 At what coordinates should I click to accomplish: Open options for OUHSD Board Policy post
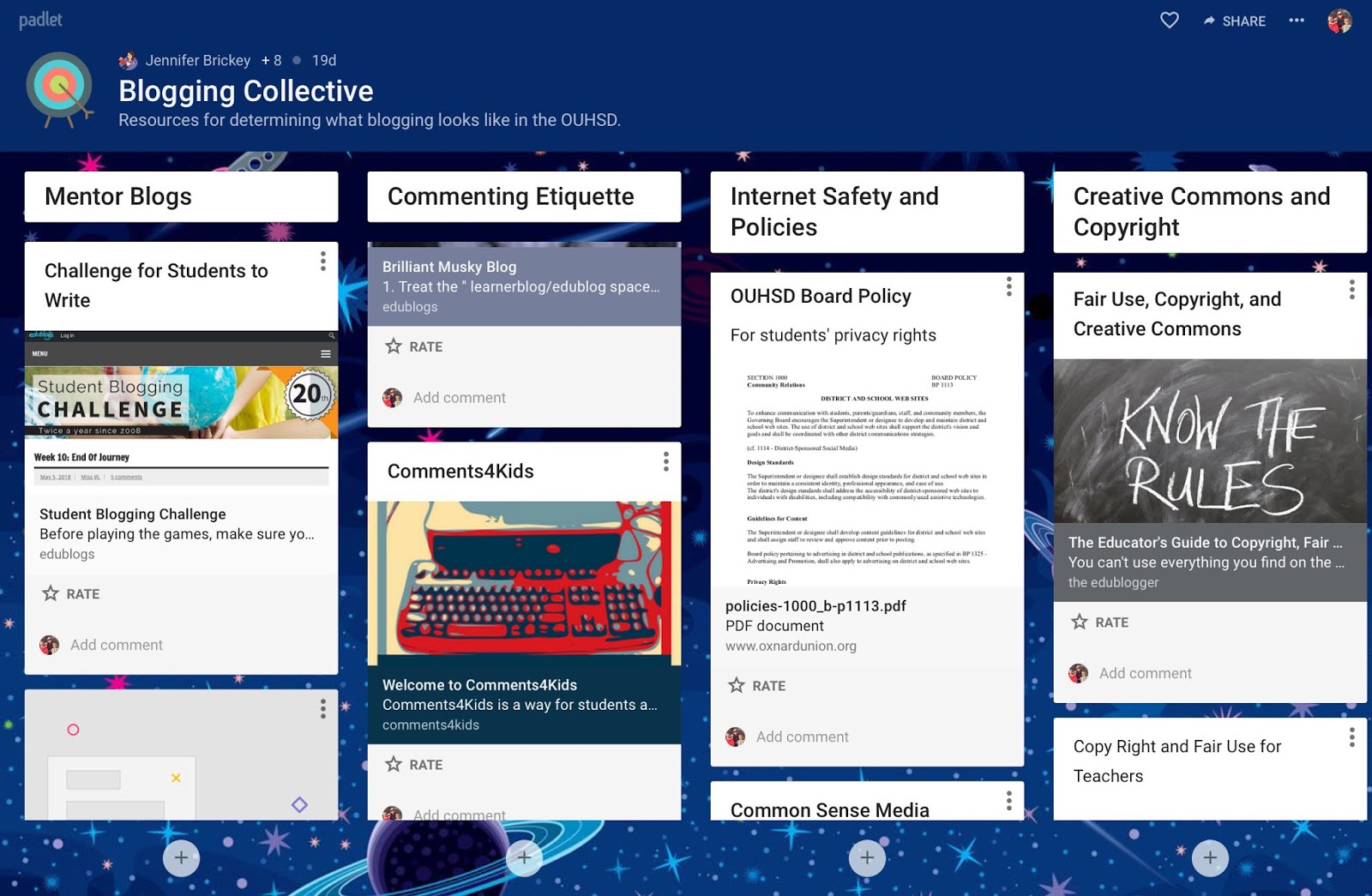pos(1009,286)
